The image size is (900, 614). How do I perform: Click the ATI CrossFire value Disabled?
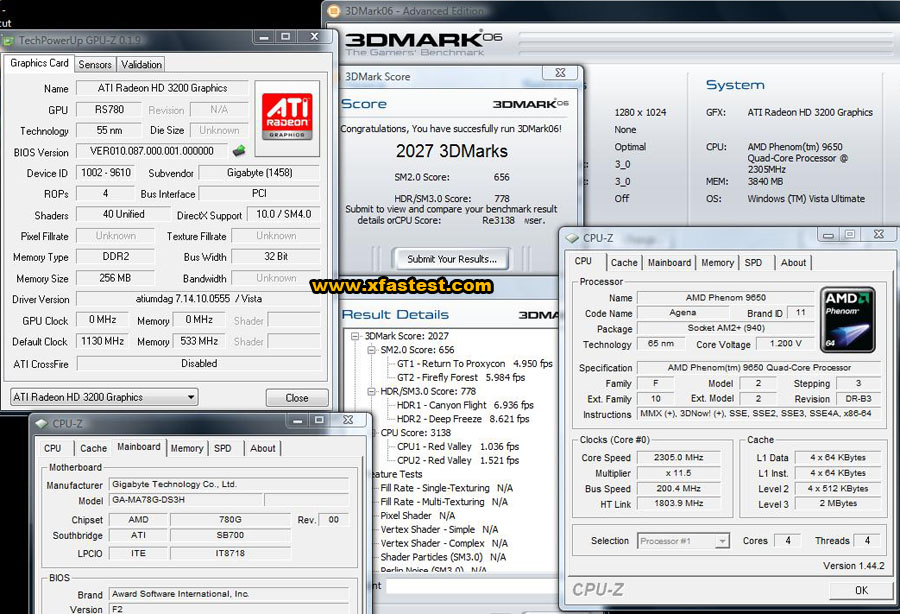point(199,363)
